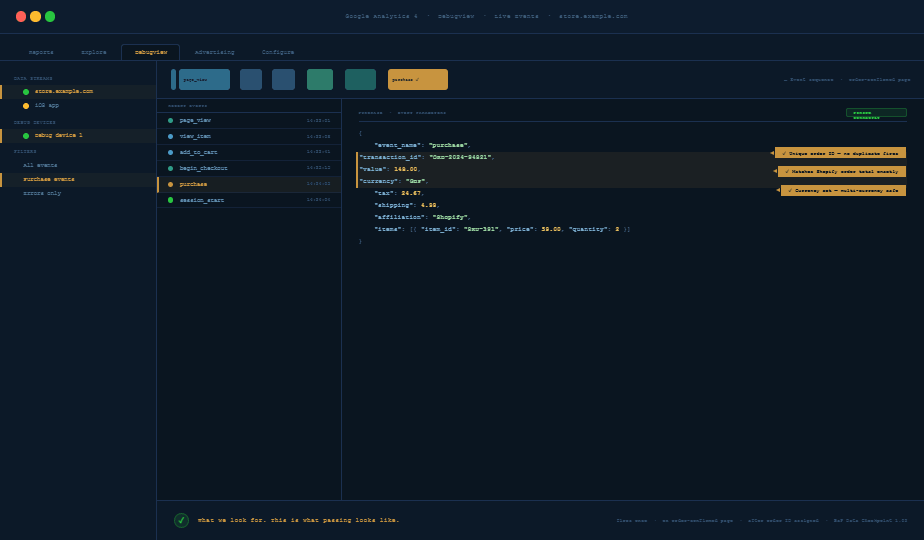Click the "affiliation": "Shopify" line

coord(422,217)
